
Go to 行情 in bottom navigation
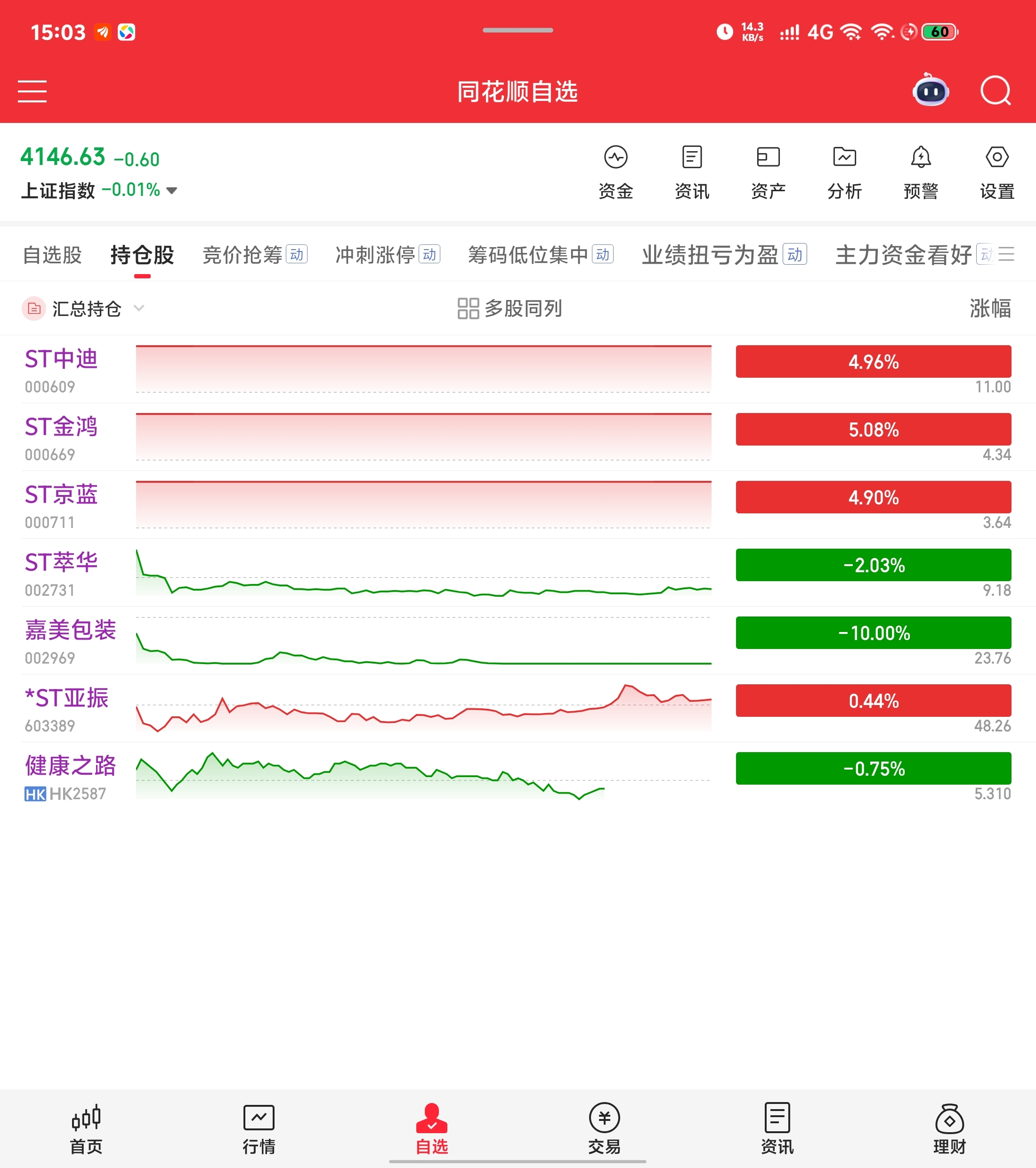coord(259,1128)
